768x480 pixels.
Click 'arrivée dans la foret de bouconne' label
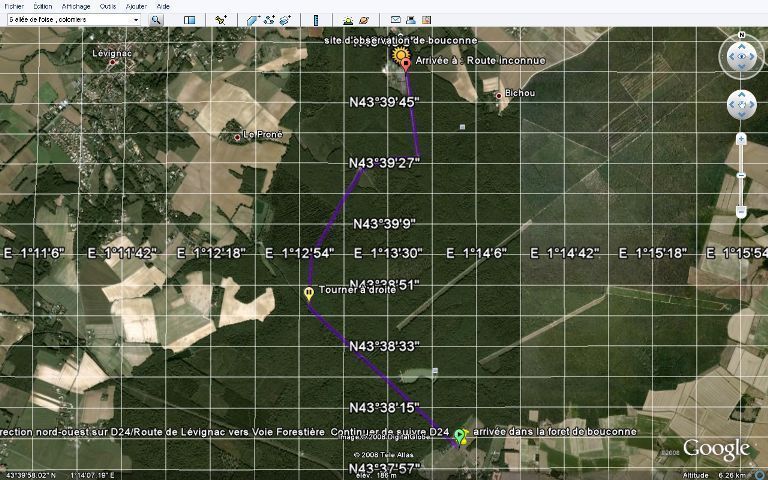point(555,432)
